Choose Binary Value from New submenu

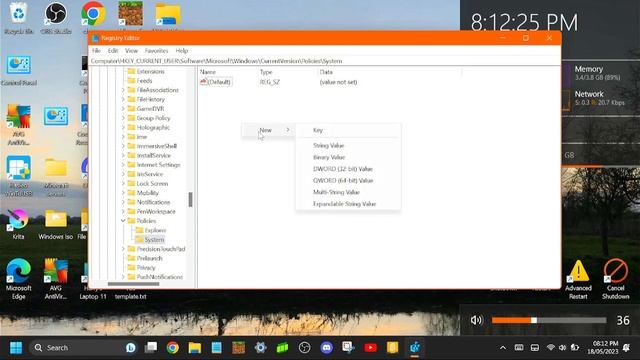coord(348,157)
